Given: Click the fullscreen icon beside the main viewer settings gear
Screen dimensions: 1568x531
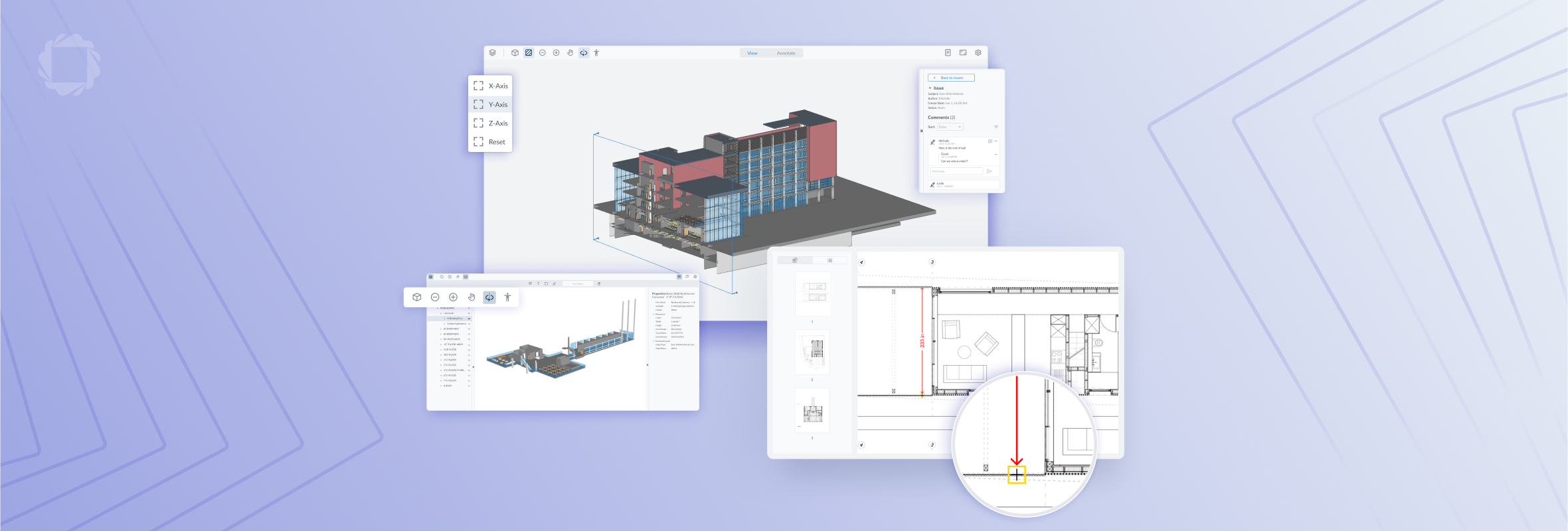Looking at the screenshot, I should pyautogui.click(x=963, y=52).
